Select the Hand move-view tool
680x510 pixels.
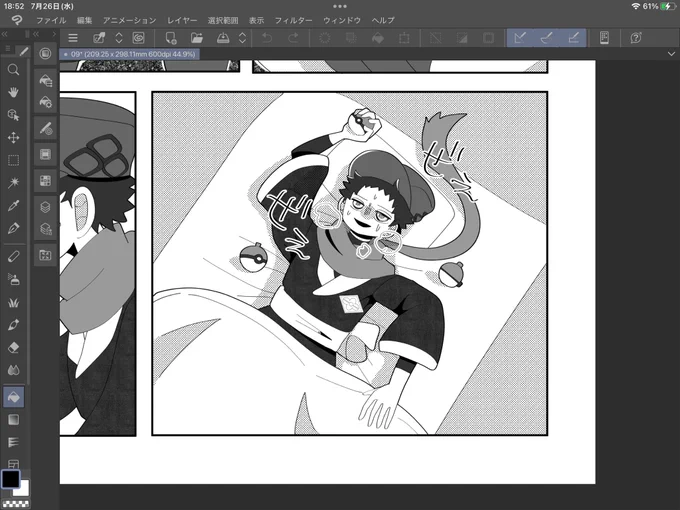coord(13,92)
